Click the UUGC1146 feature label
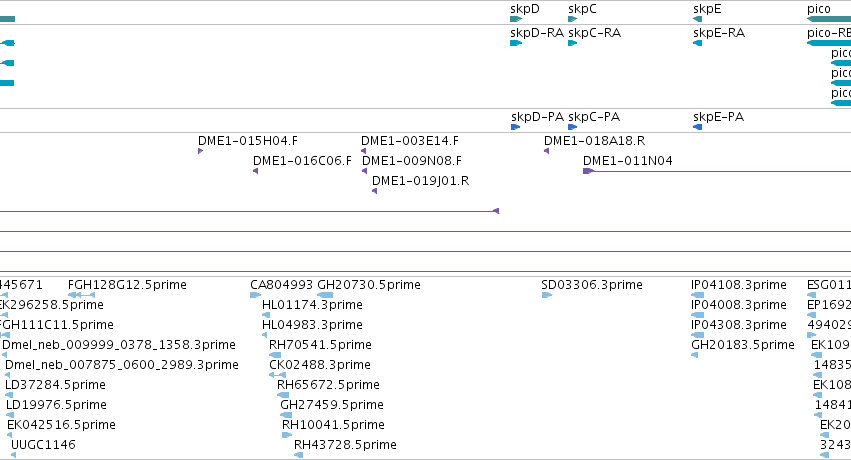Image resolution: width=851 pixels, height=460 pixels. pos(43,445)
